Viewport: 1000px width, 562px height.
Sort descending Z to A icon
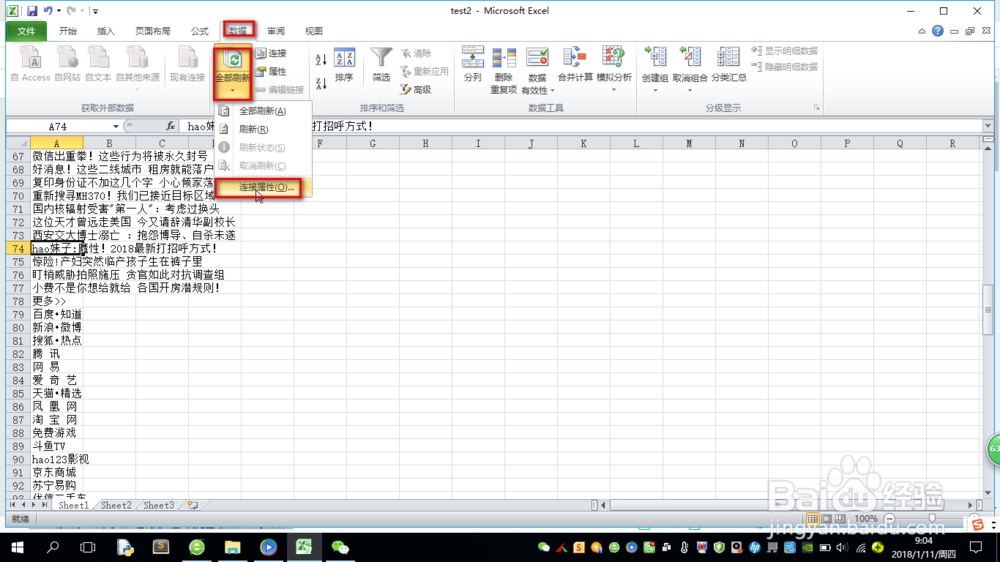click(x=321, y=83)
